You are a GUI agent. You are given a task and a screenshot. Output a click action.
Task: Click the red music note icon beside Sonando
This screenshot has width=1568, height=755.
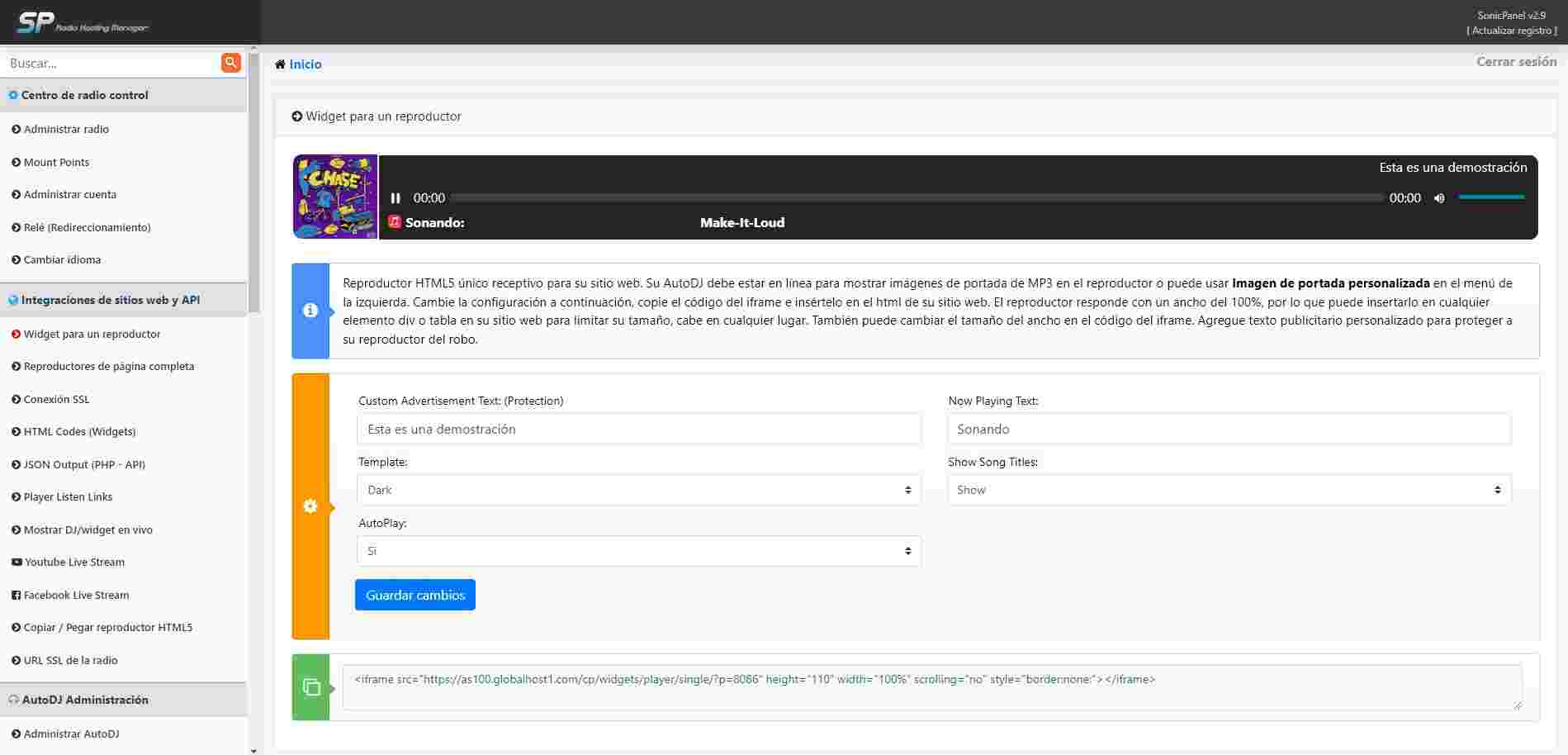[396, 222]
